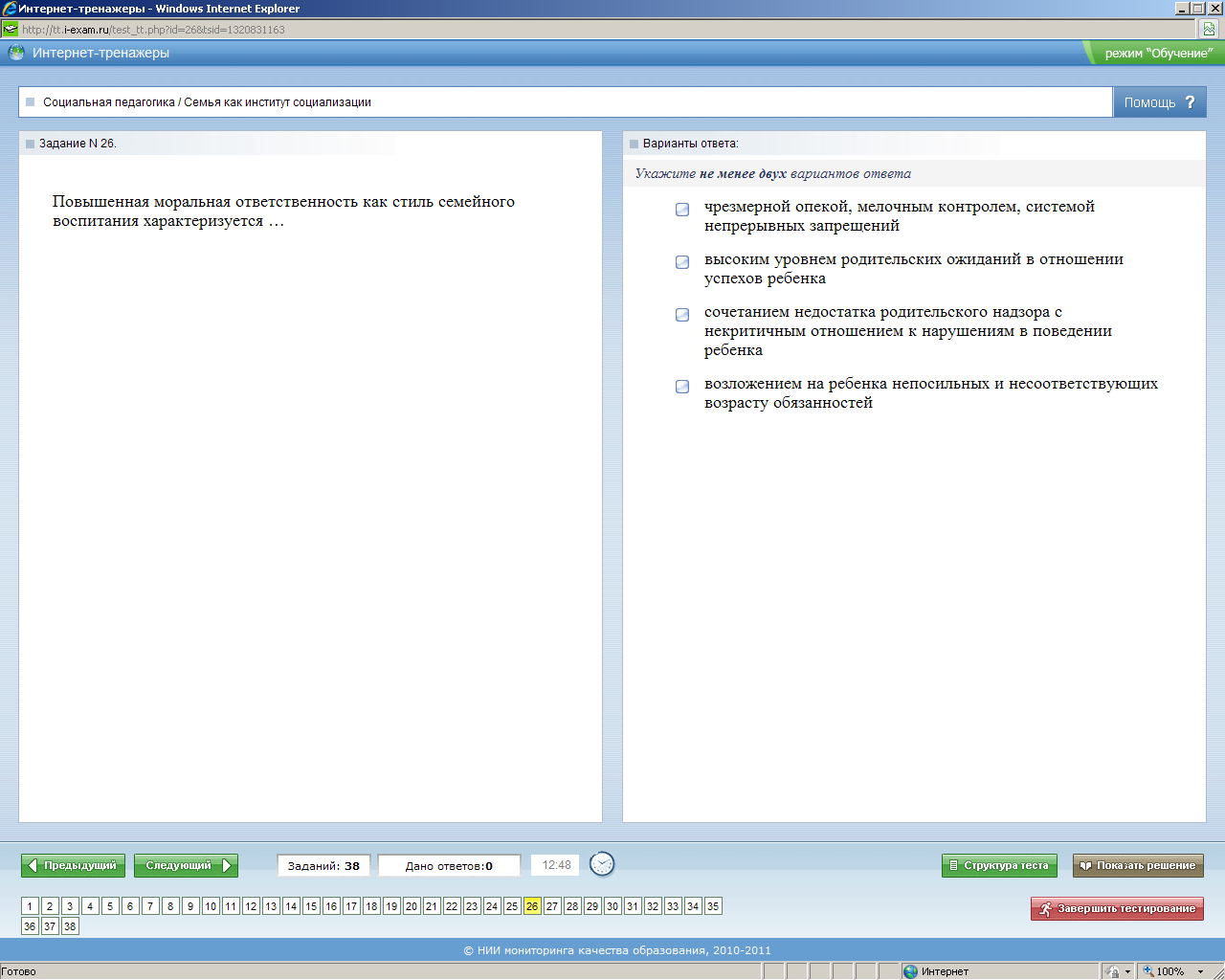Jump to question 24
Image resolution: width=1225 pixels, height=980 pixels.
492,906
